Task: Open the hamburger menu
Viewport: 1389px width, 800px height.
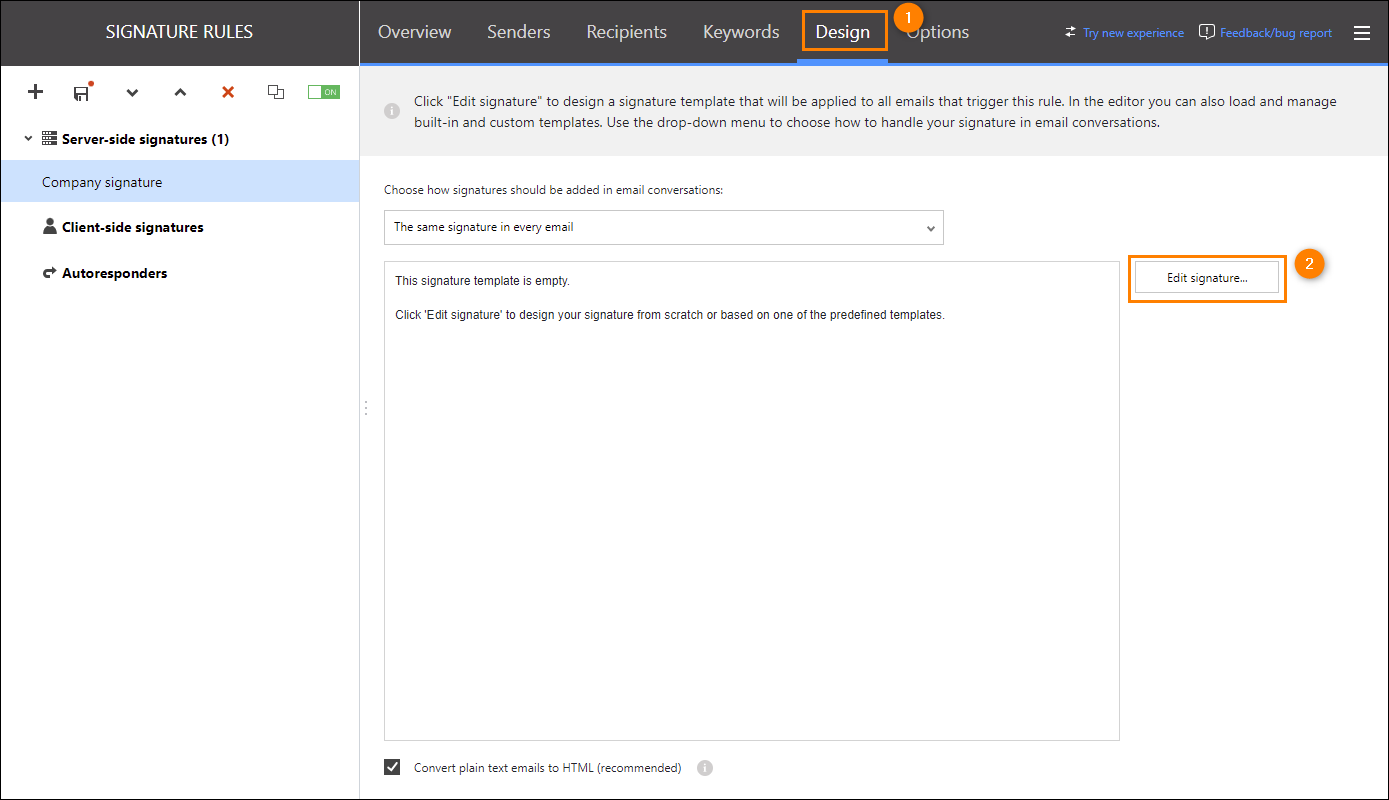Action: tap(1362, 32)
